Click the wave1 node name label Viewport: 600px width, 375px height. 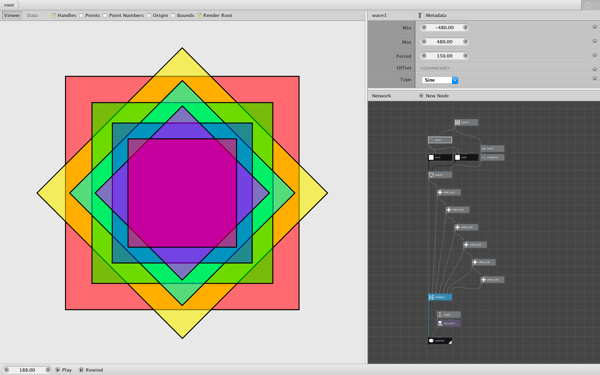tap(379, 15)
